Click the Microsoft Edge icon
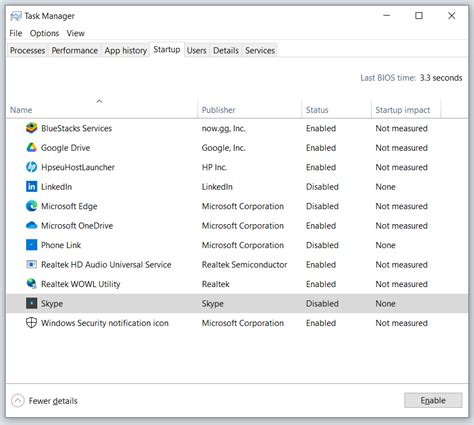 [x=31, y=206]
